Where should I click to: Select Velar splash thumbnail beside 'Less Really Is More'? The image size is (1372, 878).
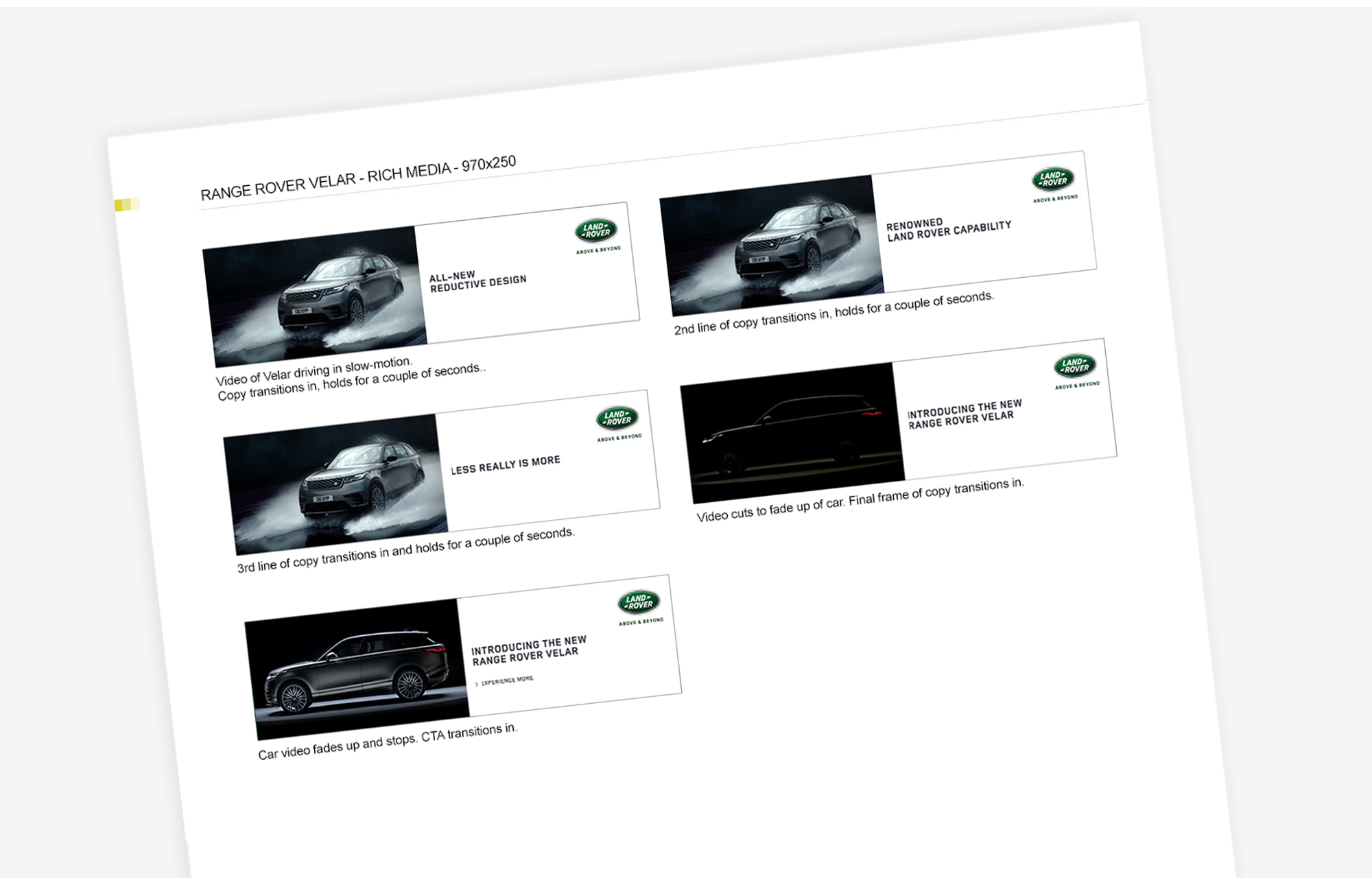(x=335, y=484)
